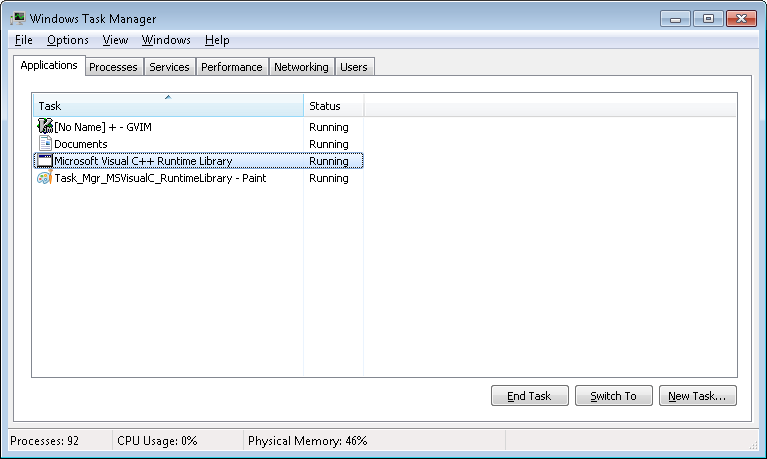Switch to the Networking tab

click(x=301, y=67)
